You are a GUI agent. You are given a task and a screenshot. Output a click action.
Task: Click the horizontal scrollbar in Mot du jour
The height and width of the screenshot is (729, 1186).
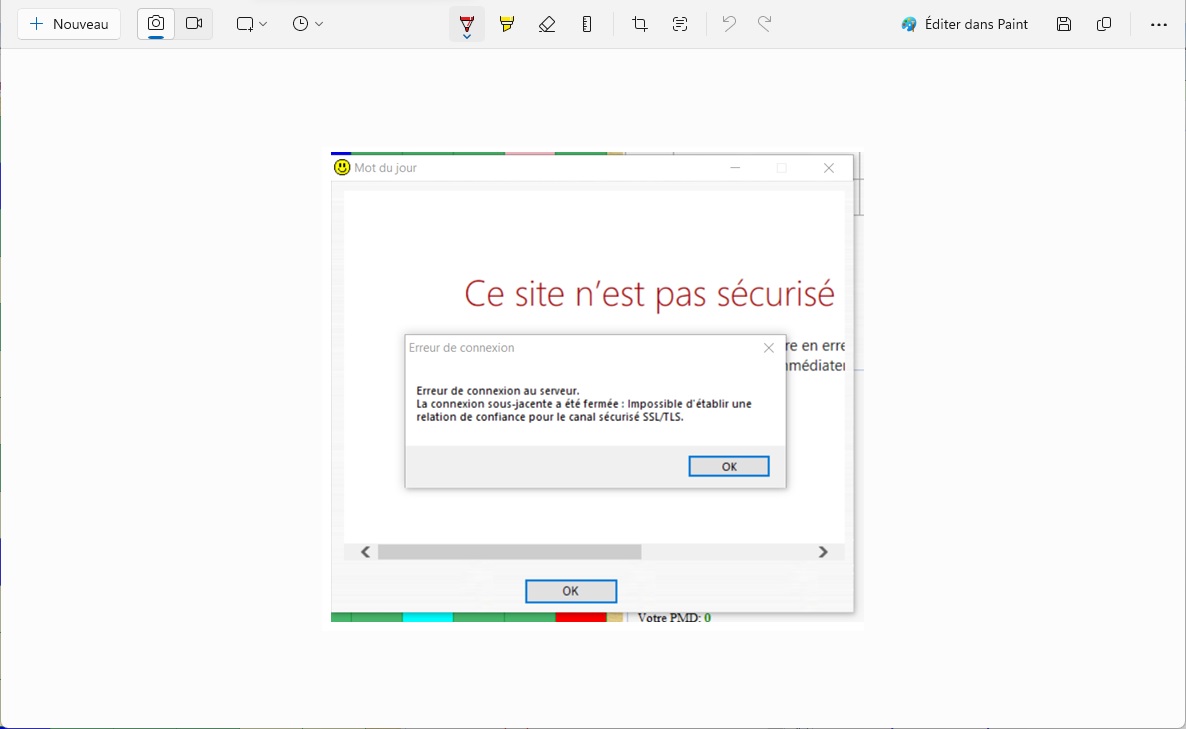click(509, 552)
